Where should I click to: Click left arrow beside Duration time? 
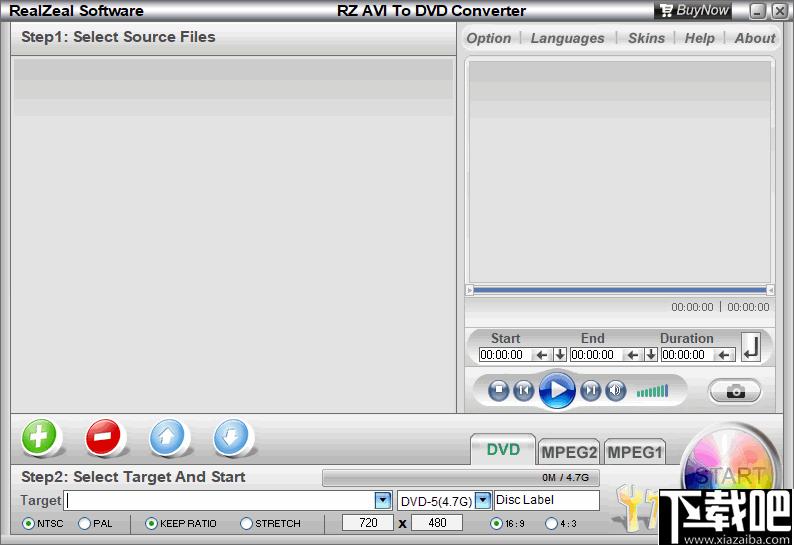(724, 355)
